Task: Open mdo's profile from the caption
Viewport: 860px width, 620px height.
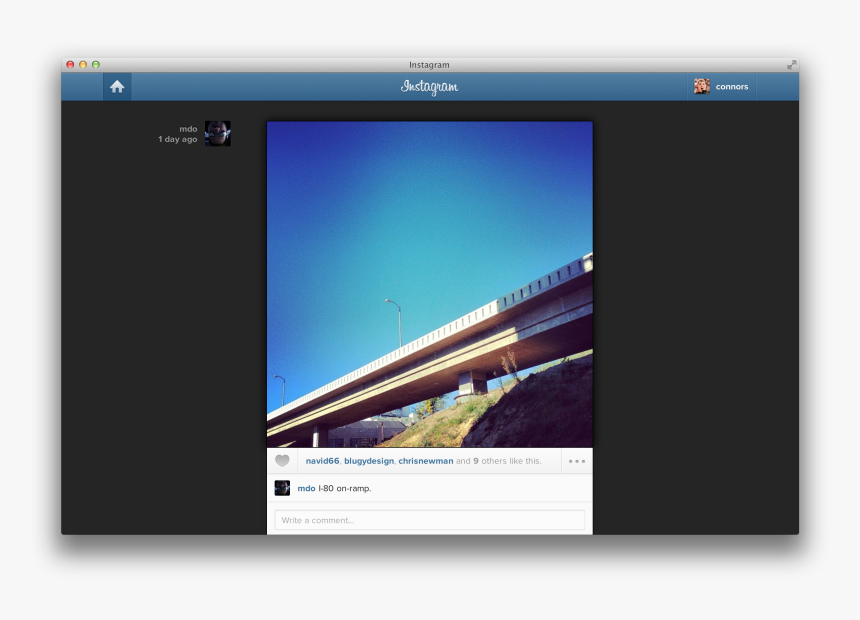Action: tap(305, 488)
